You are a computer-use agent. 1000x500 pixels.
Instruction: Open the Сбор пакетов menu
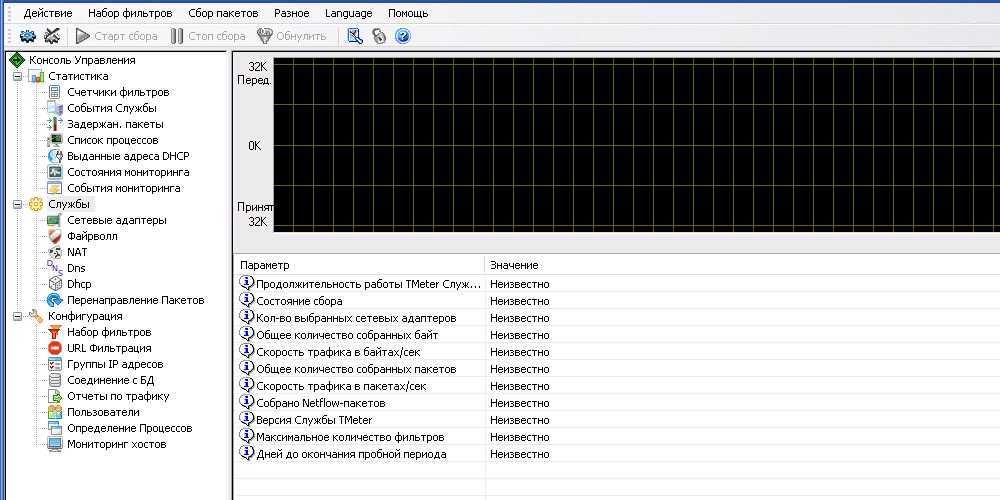tap(222, 13)
